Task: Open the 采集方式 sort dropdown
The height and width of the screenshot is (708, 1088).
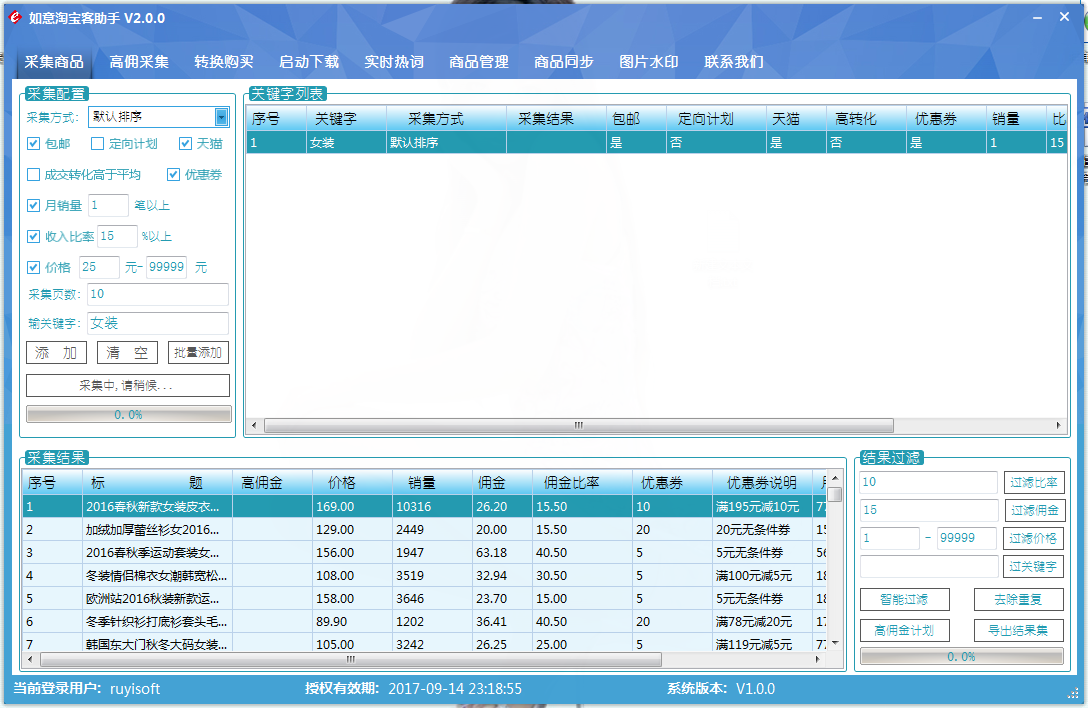Action: (x=221, y=117)
